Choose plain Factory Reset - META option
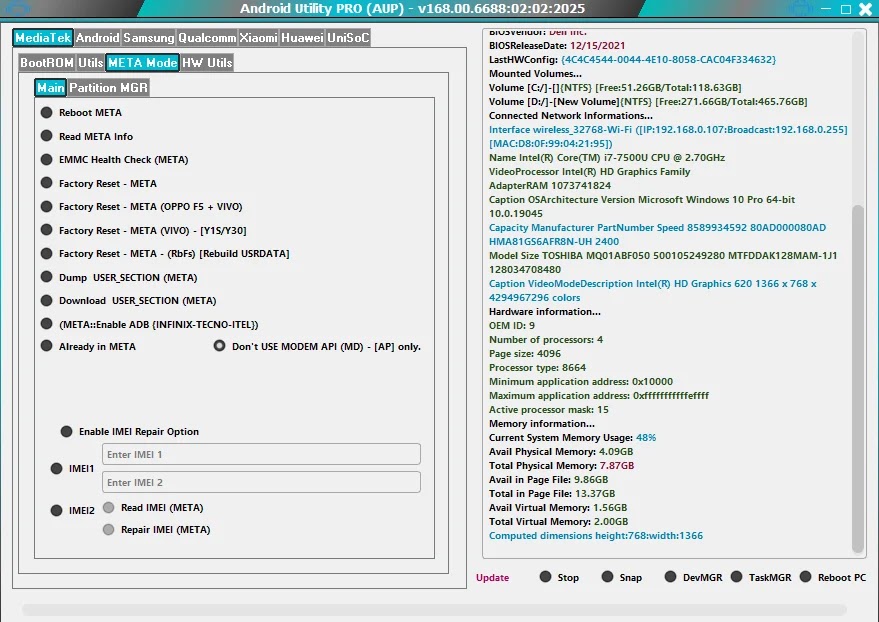 [x=99, y=183]
